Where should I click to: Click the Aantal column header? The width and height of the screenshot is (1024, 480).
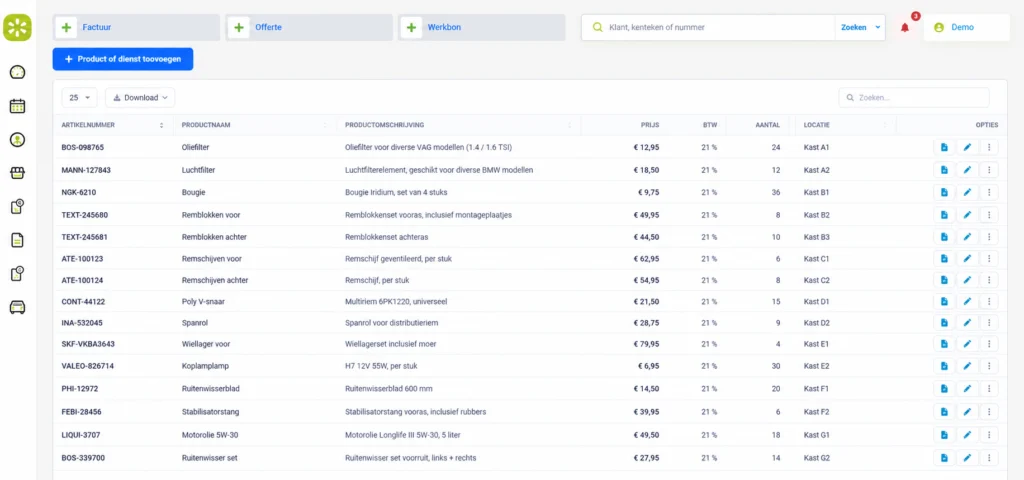point(769,125)
